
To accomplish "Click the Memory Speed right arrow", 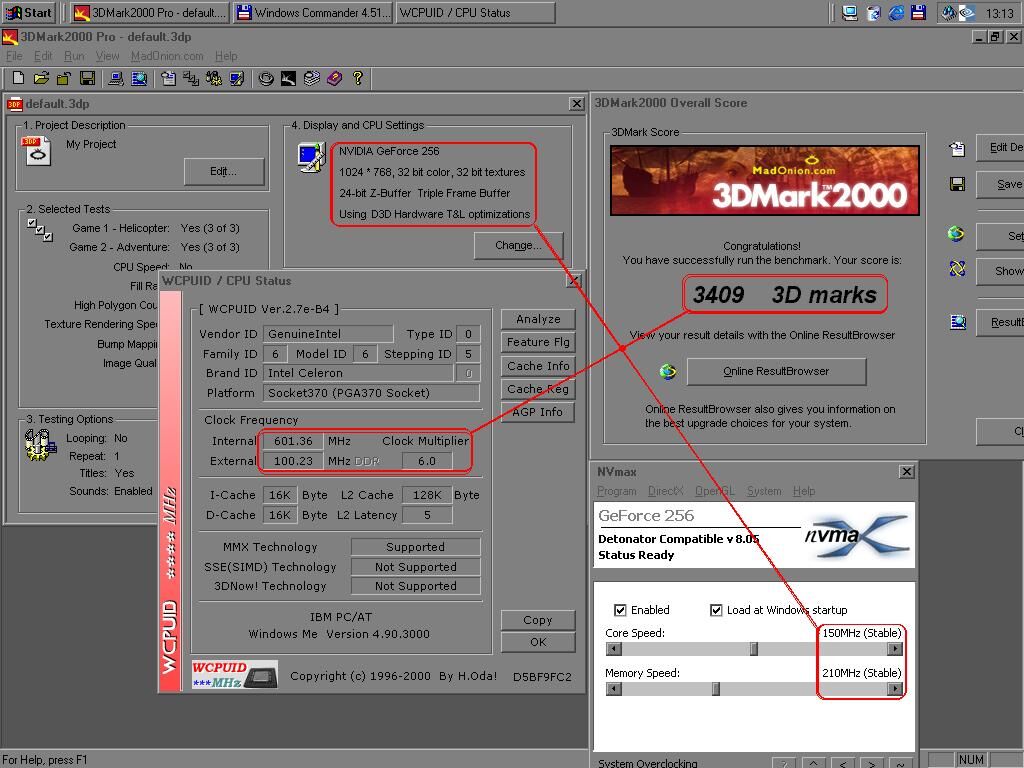I will click(895, 689).
